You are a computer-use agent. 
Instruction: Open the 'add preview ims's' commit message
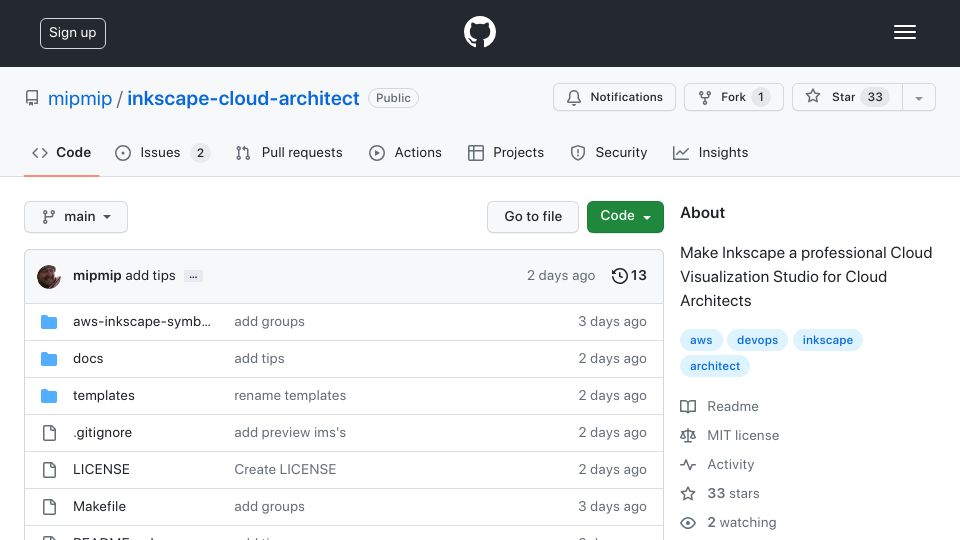pyautogui.click(x=290, y=433)
